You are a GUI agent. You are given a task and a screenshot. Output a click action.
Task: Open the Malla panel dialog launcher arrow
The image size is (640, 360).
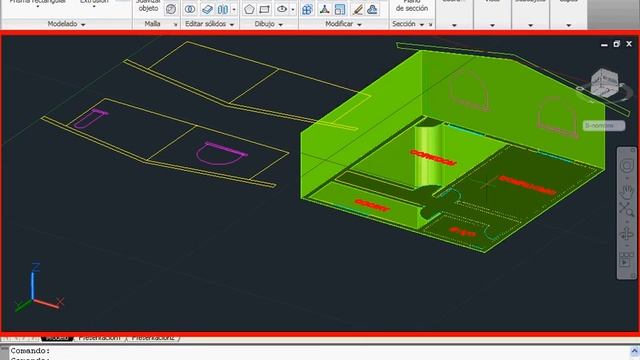click(x=176, y=25)
